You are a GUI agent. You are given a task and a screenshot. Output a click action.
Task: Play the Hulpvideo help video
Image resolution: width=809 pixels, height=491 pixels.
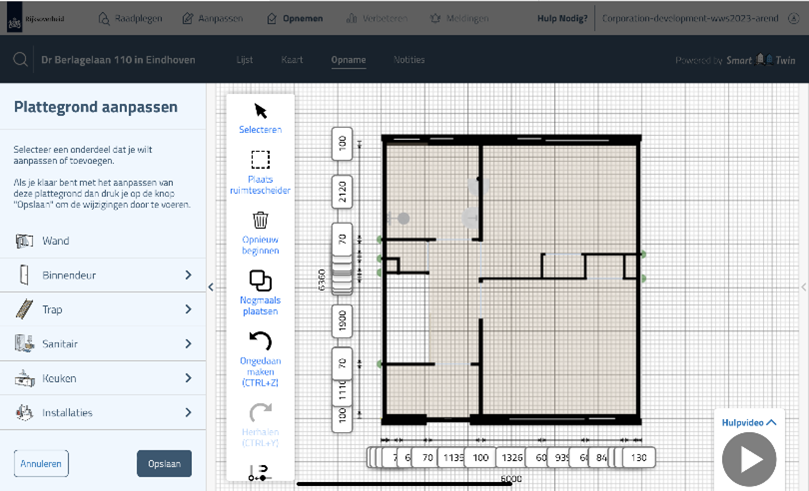(749, 459)
